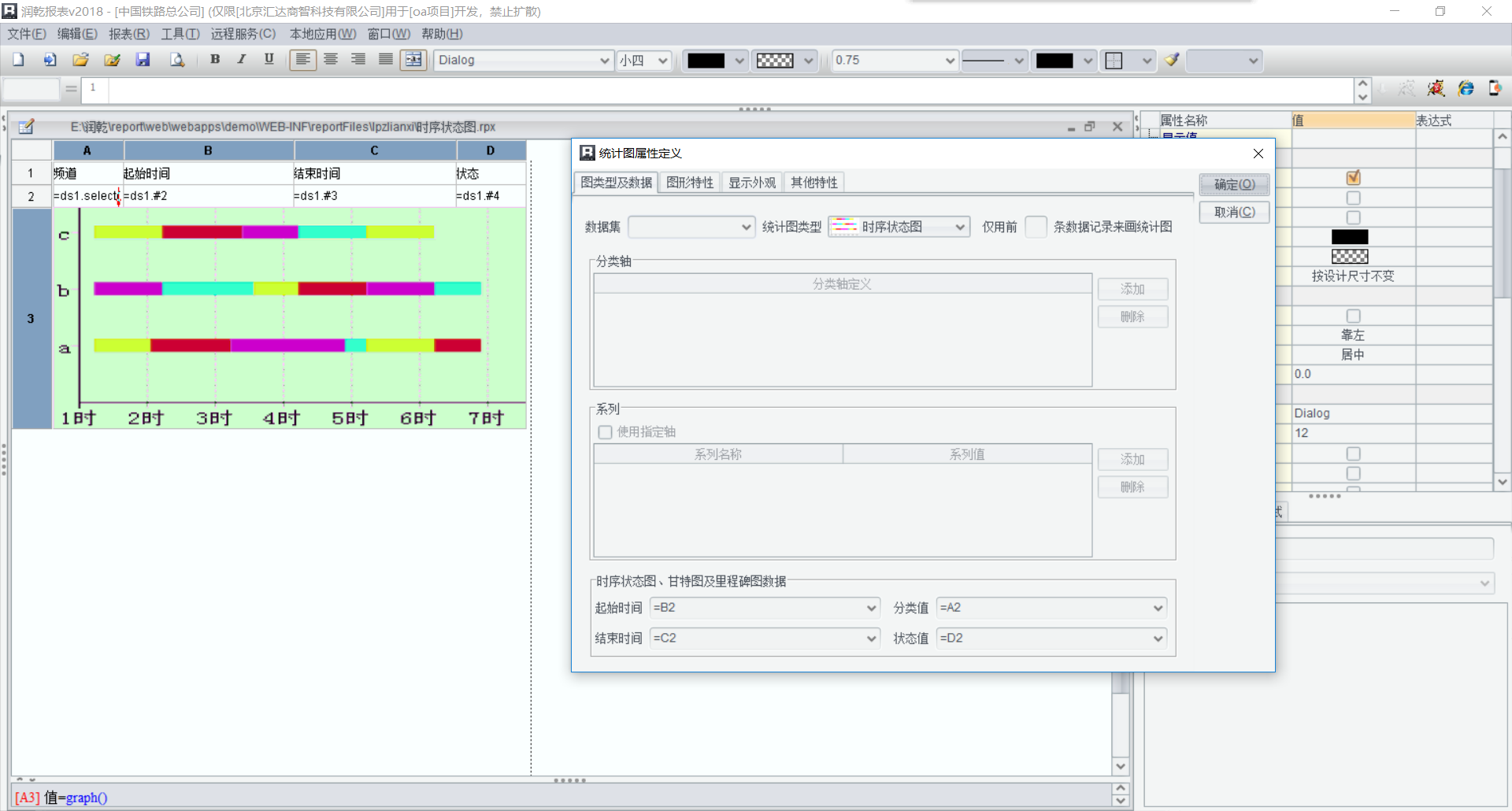Image resolution: width=1512 pixels, height=811 pixels.
Task: Switch to the 图形特性 tab
Action: pyautogui.click(x=689, y=183)
